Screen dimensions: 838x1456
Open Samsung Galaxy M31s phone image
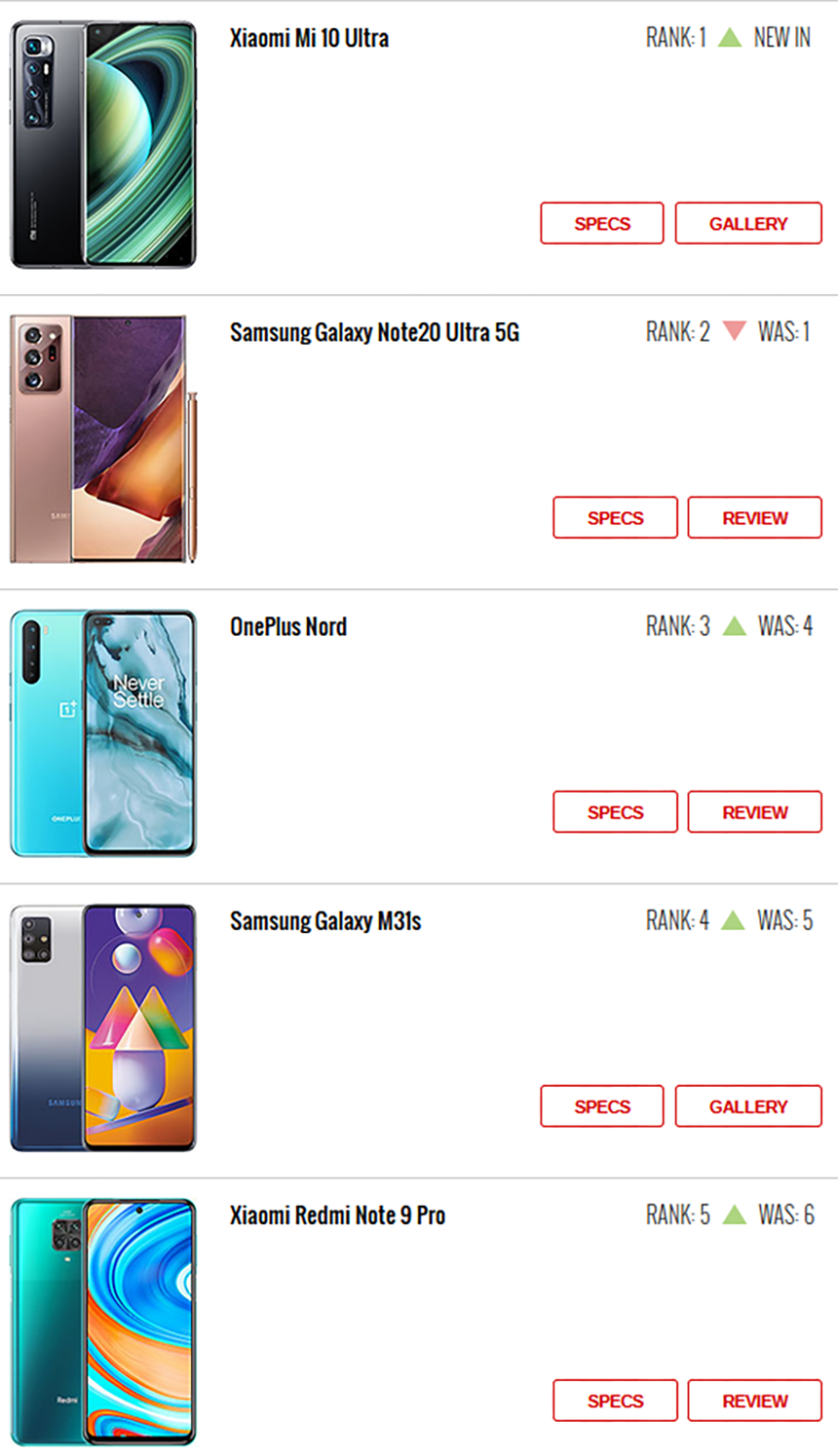point(103,1027)
